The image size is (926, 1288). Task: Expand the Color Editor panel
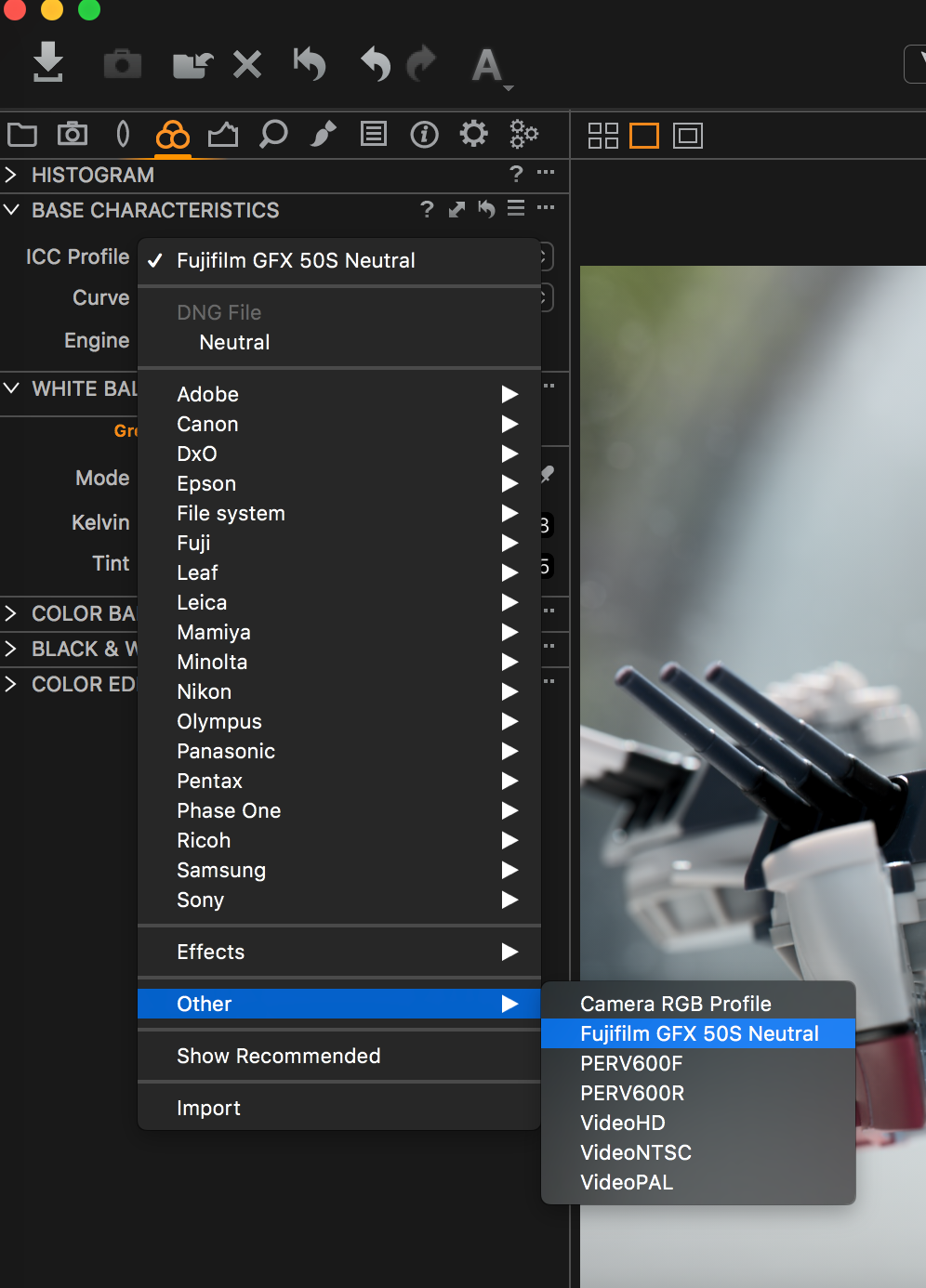(11, 684)
